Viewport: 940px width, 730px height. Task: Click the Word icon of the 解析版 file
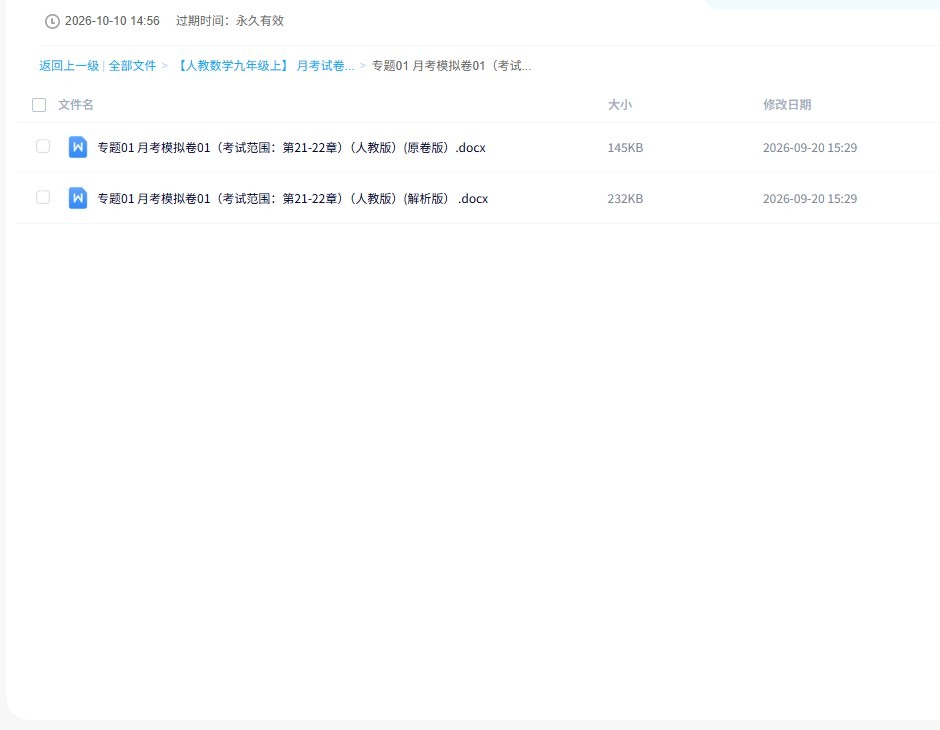(78, 198)
